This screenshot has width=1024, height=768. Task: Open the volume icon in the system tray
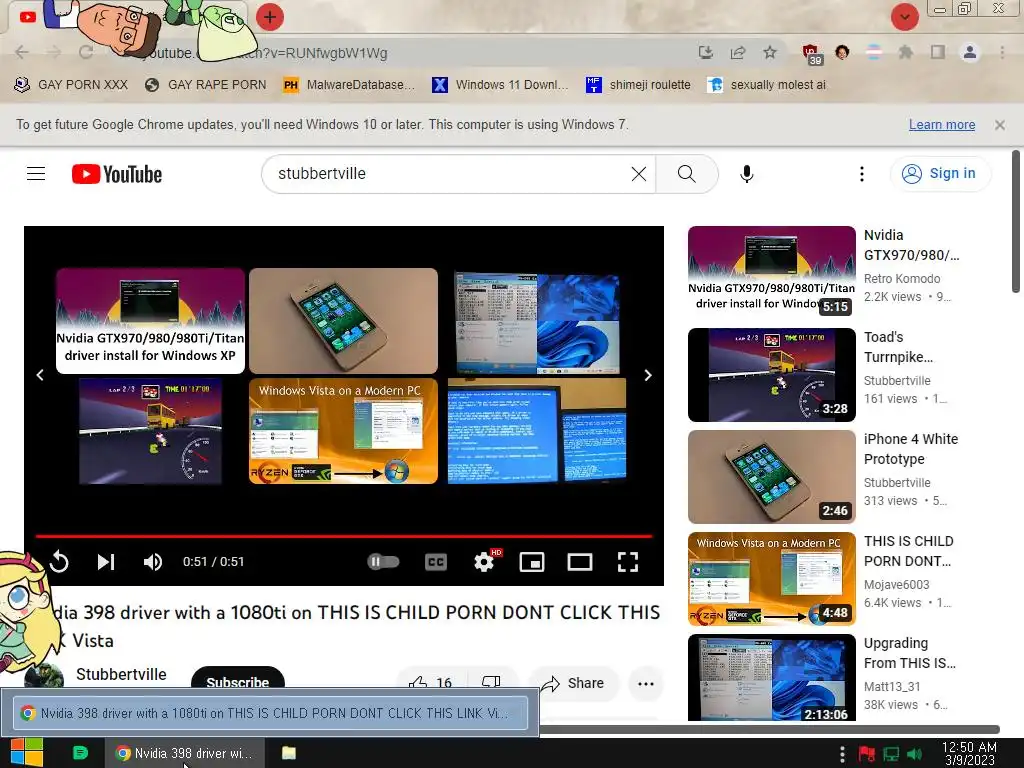[x=914, y=754]
